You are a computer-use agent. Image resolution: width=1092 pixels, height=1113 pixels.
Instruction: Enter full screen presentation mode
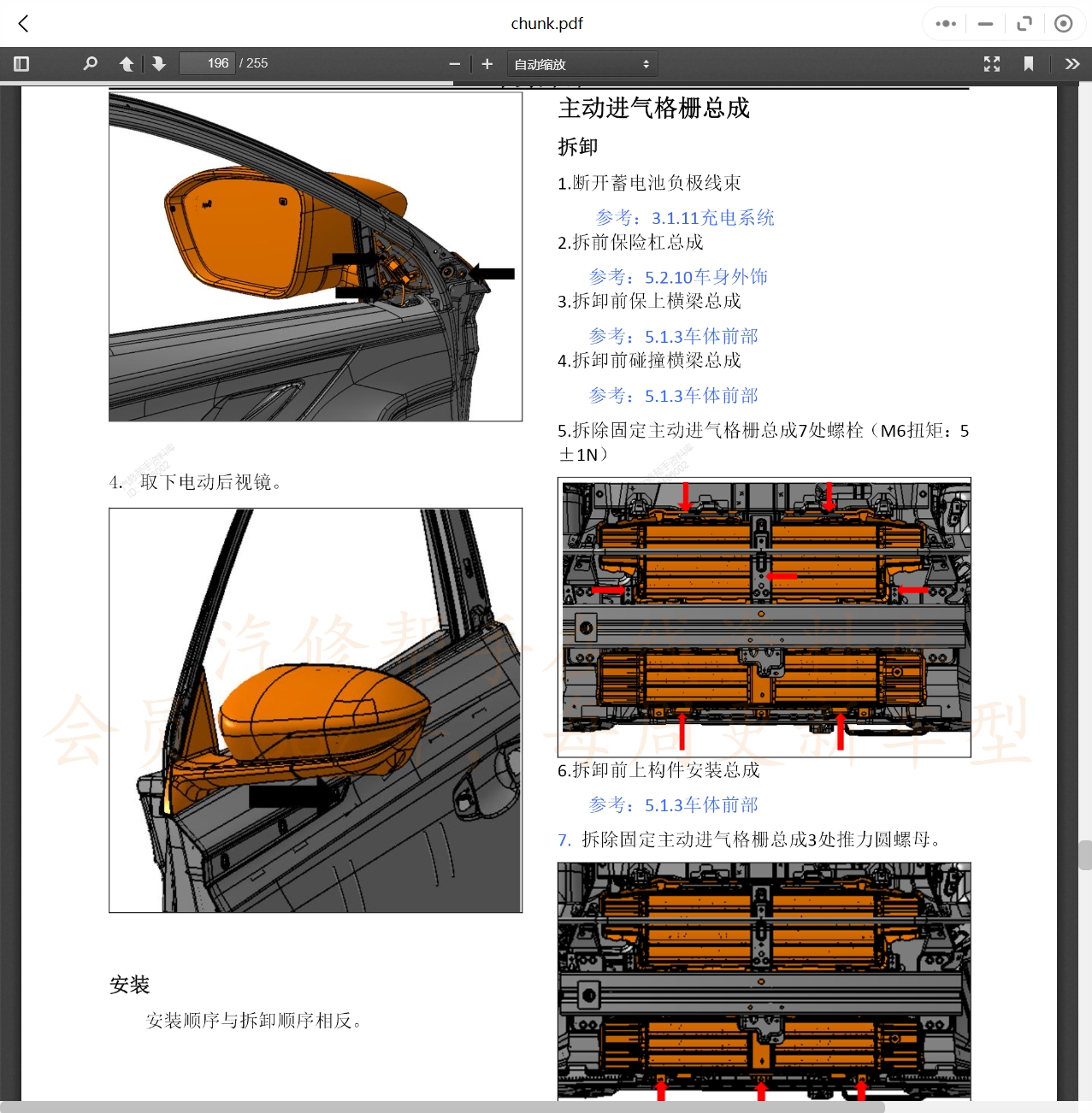point(991,63)
